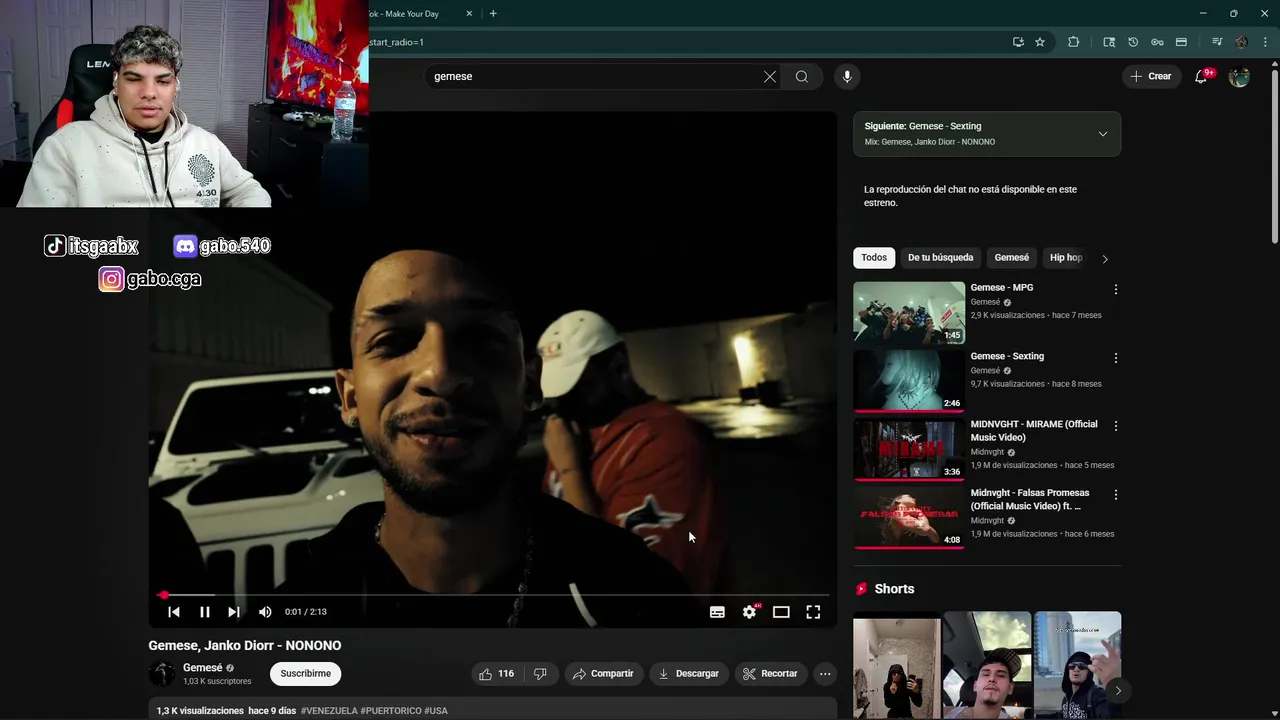Image resolution: width=1280 pixels, height=720 pixels.
Task: Open MIDNVGHT - MIRAME video thumbnail
Action: (909, 450)
